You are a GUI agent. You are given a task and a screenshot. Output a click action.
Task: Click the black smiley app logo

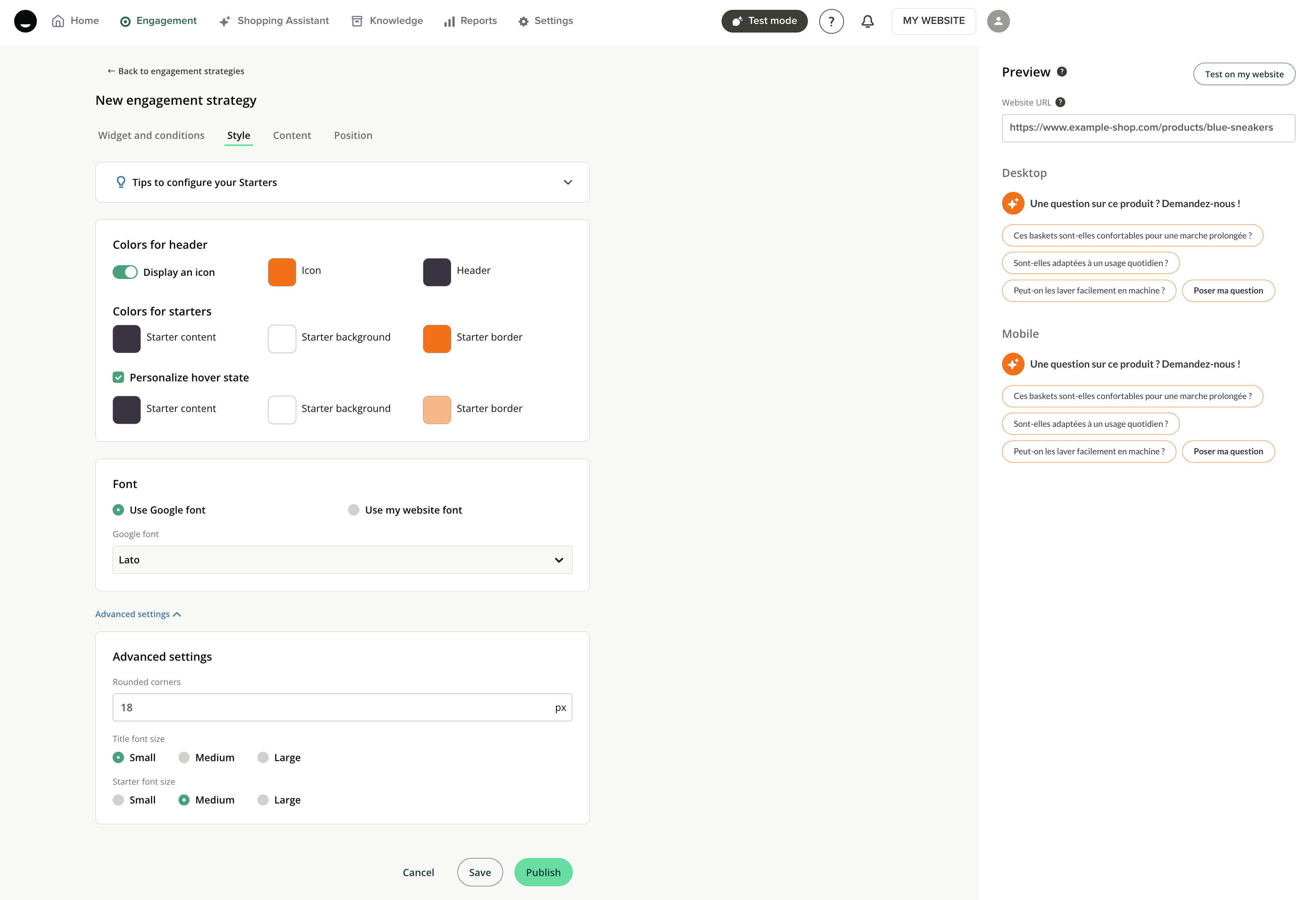click(26, 21)
